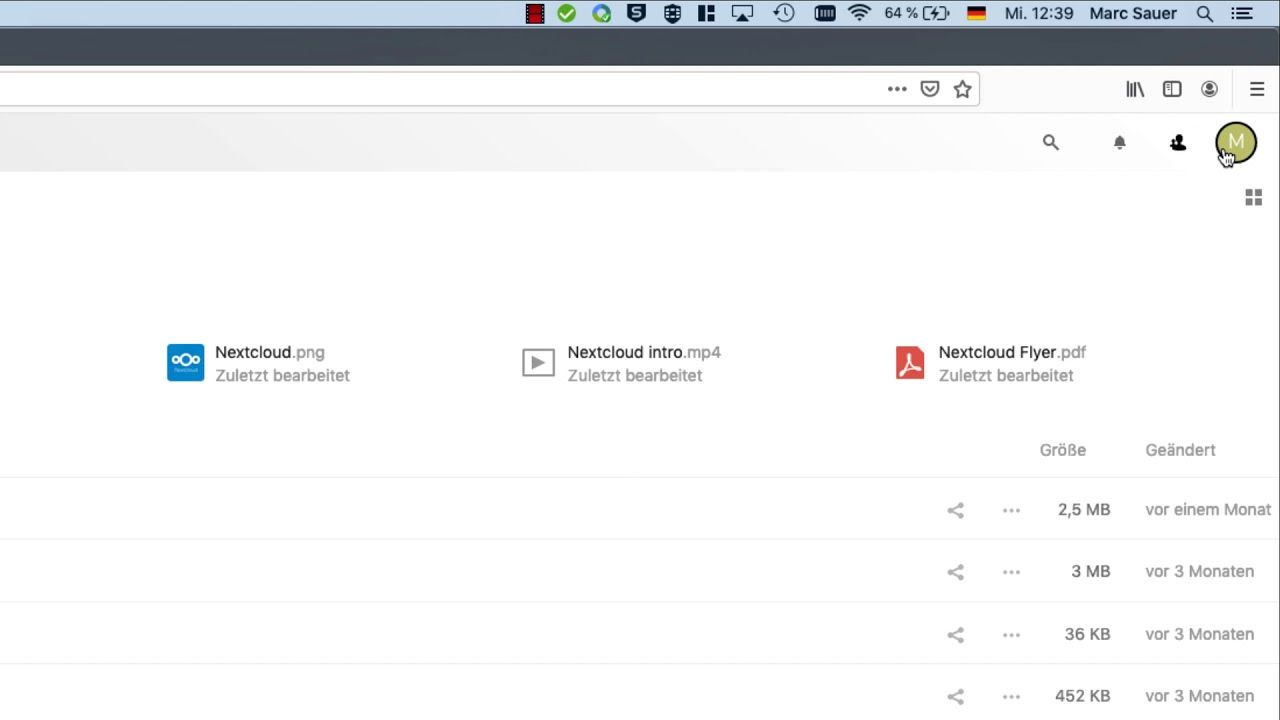Open more actions for 3 MB file
This screenshot has height=720, width=1280.
click(1011, 572)
